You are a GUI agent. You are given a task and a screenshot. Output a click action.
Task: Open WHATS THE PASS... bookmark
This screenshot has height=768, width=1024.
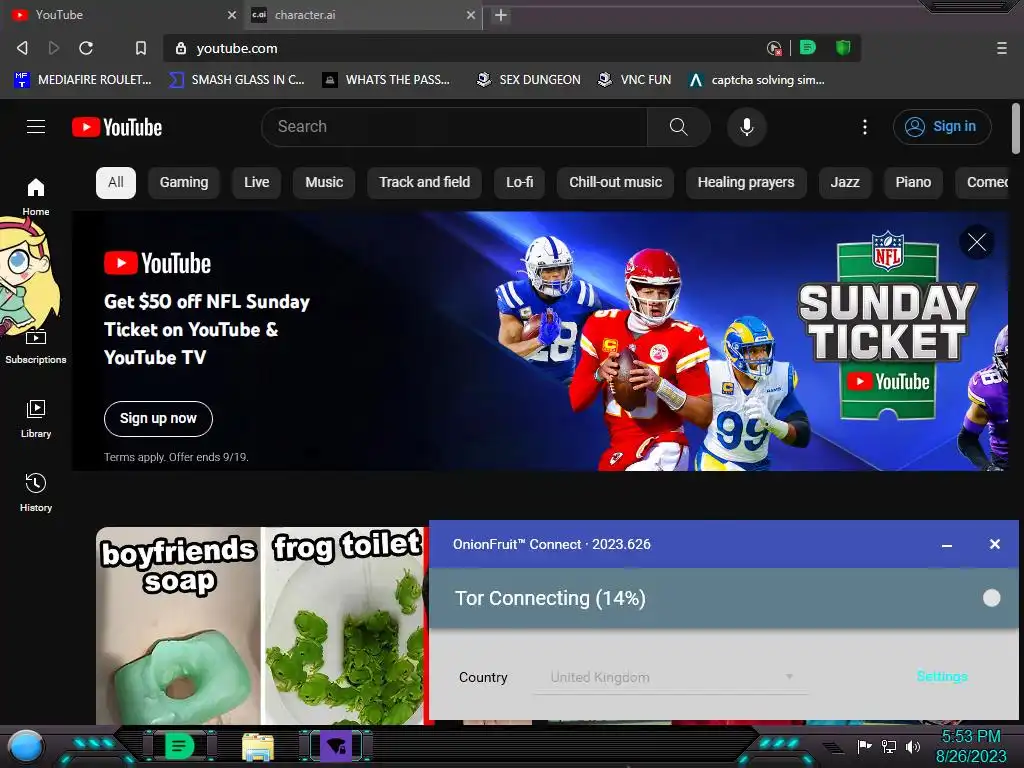click(387, 80)
